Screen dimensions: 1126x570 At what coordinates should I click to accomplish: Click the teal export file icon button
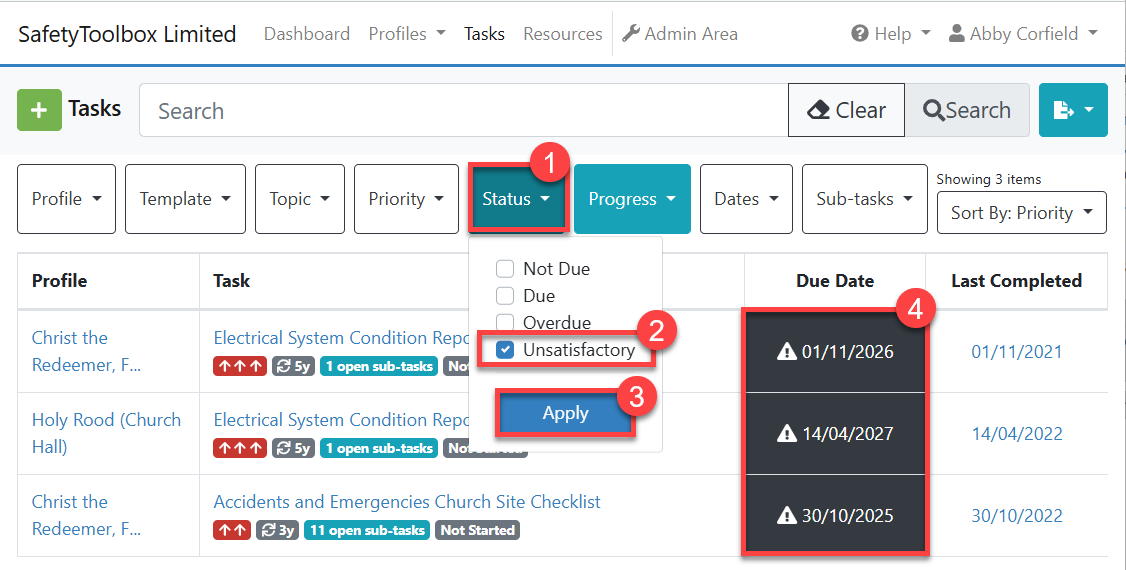[1064, 110]
